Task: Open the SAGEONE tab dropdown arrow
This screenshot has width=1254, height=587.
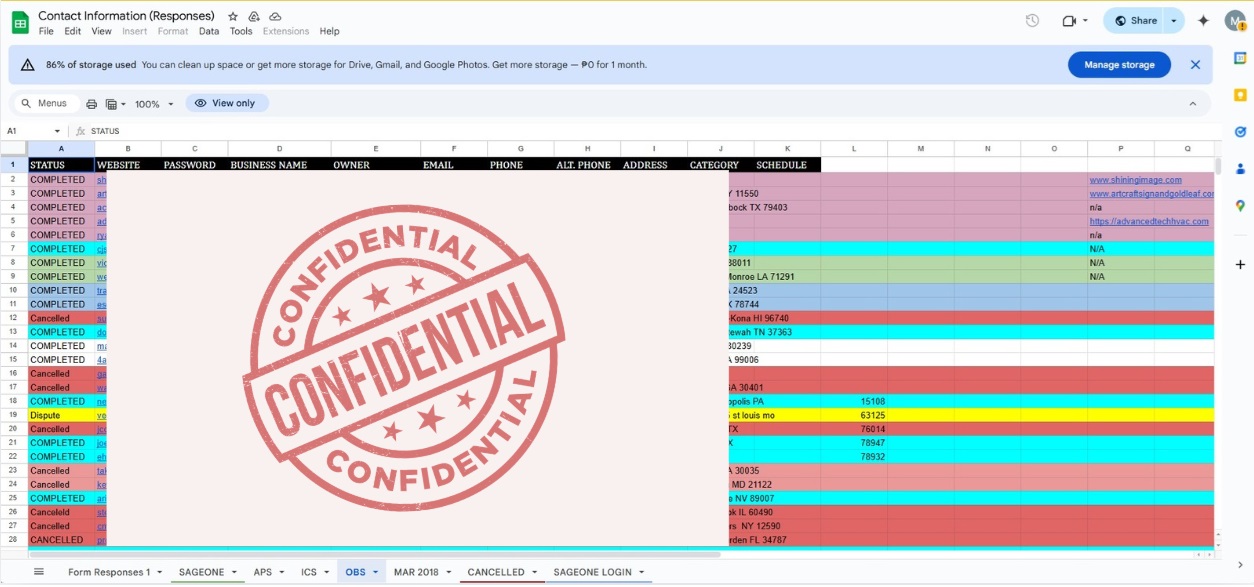Action: point(235,572)
